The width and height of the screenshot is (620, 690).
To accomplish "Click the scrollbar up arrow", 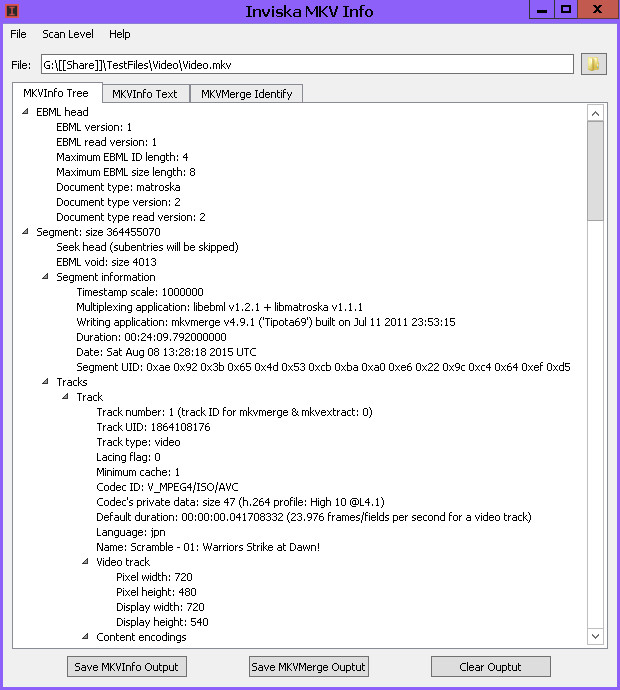I will click(x=595, y=114).
